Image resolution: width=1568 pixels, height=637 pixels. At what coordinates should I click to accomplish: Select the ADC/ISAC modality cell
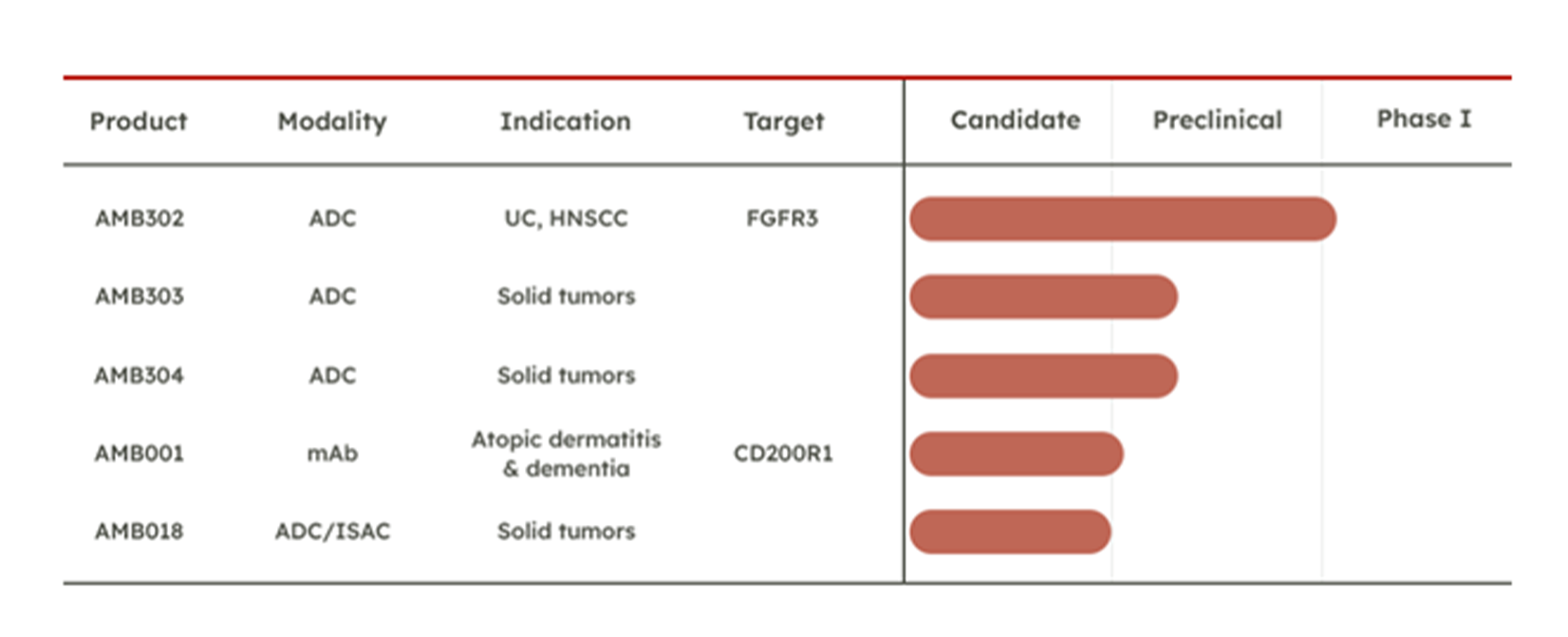[332, 531]
